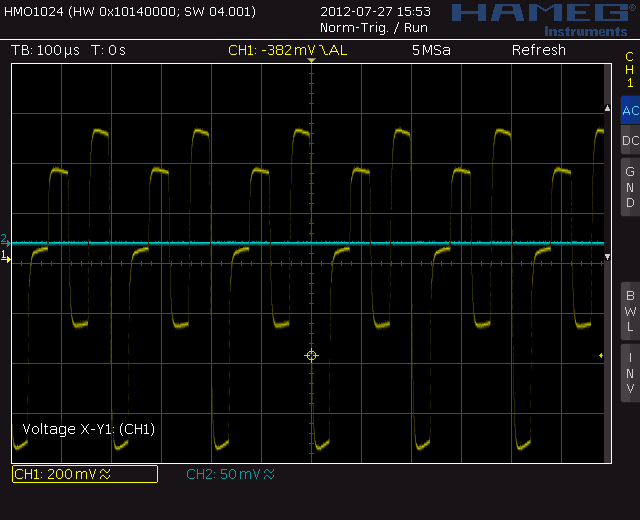This screenshot has height=520, width=640.
Task: Click the trigger level indicator on right edge
Action: pos(601,356)
